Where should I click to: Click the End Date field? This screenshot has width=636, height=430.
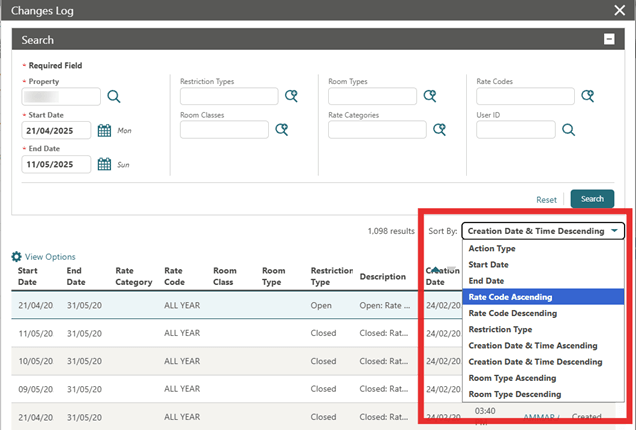pyautogui.click(x=56, y=164)
